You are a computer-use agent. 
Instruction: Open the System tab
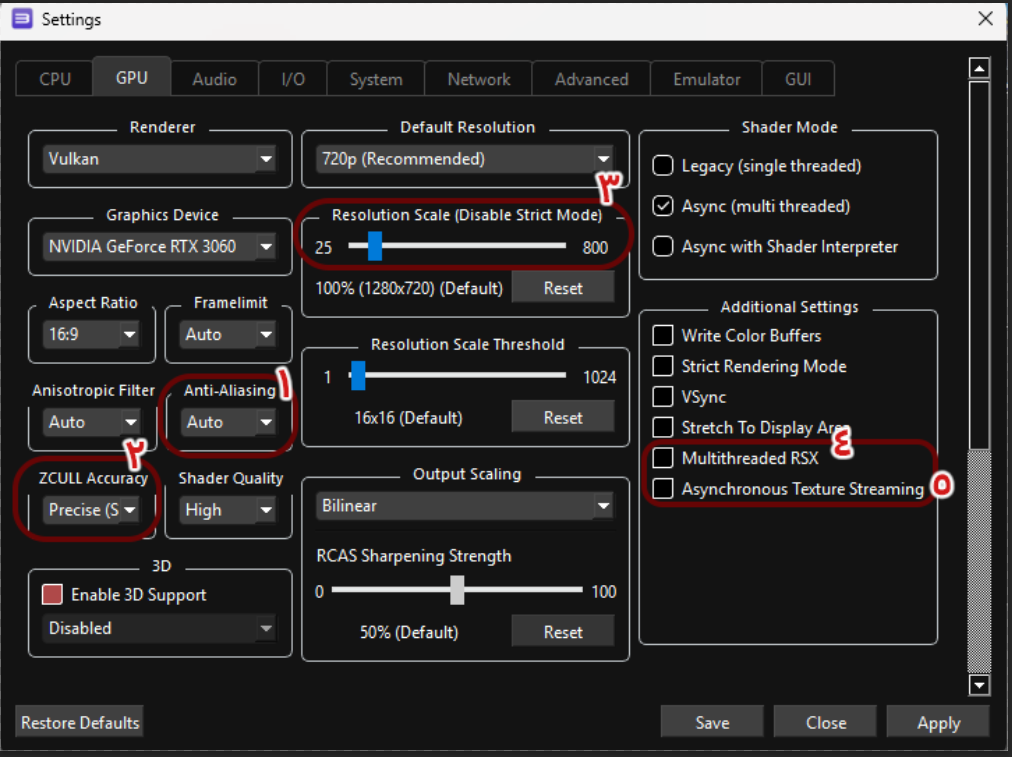point(376,79)
